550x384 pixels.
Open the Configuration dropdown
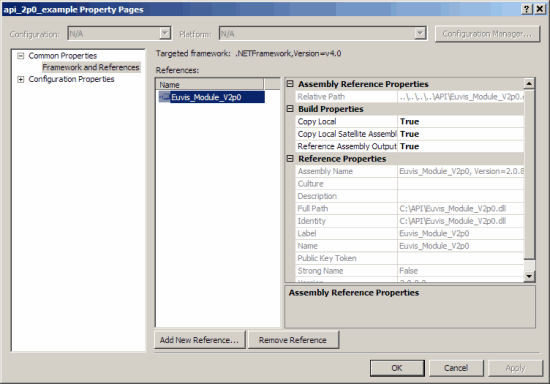(x=165, y=34)
